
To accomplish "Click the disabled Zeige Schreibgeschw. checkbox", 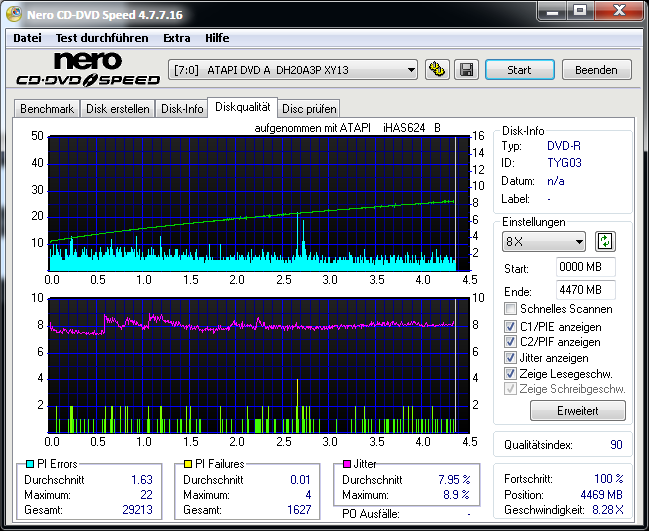I will pyautogui.click(x=510, y=389).
